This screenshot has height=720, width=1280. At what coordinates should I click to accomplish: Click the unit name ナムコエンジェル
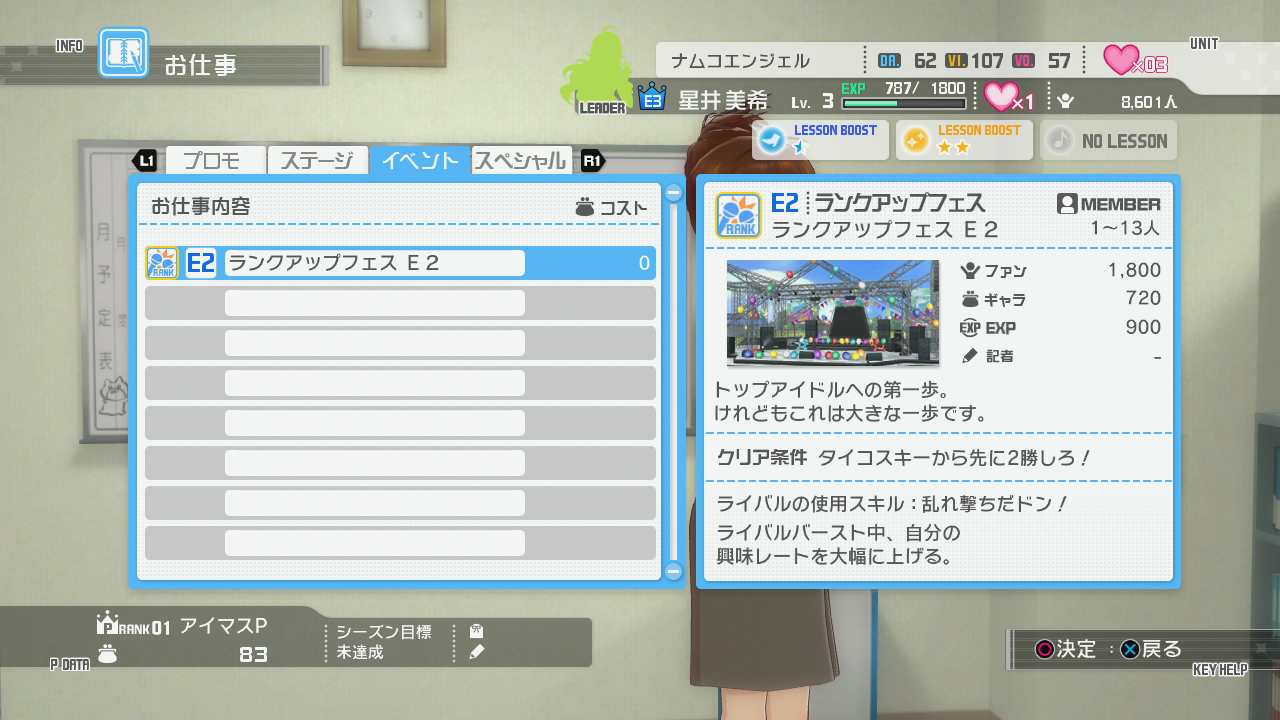tap(741, 61)
